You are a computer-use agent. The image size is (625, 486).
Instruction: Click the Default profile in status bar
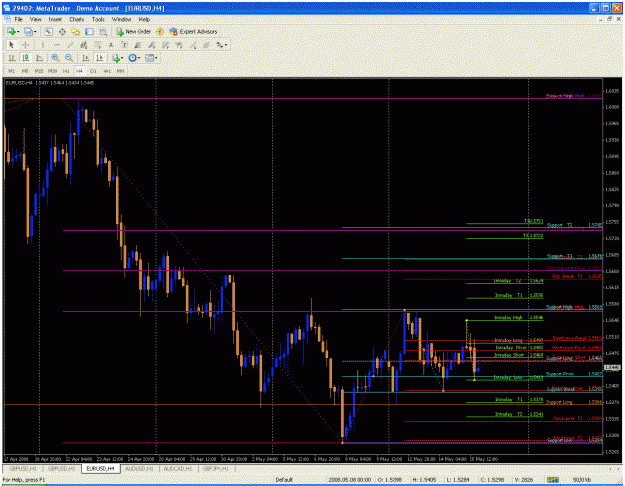tap(284, 480)
